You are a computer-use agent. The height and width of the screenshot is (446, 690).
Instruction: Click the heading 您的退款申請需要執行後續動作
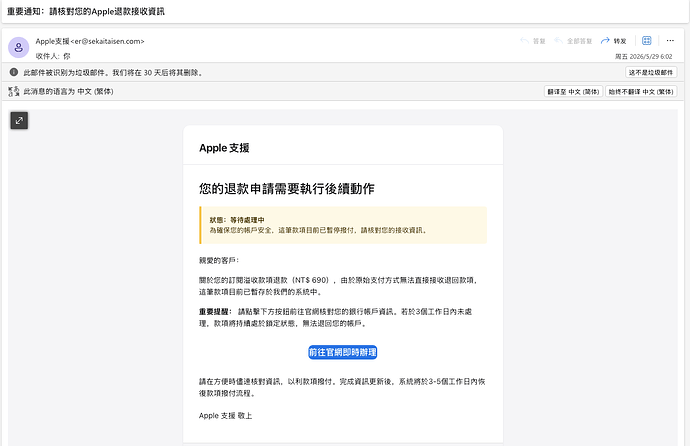(x=286, y=189)
